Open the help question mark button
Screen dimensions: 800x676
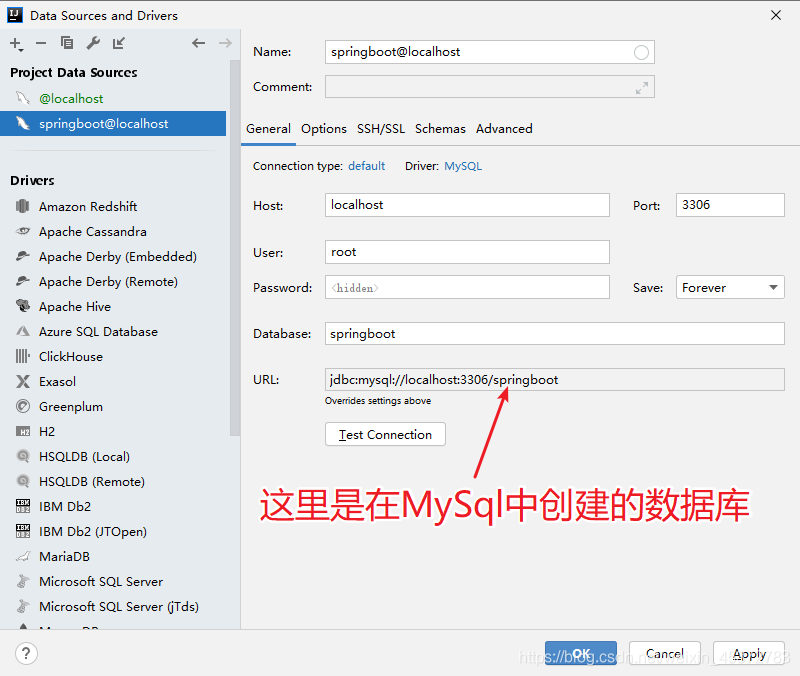tap(26, 654)
